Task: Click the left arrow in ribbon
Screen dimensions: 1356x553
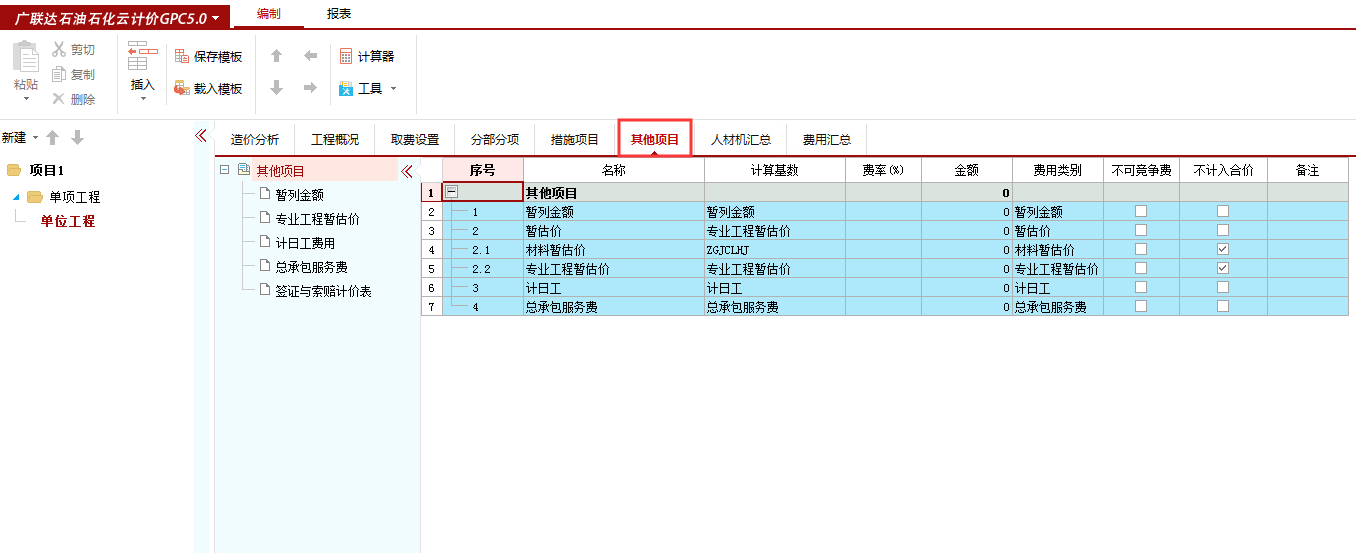Action: point(310,56)
